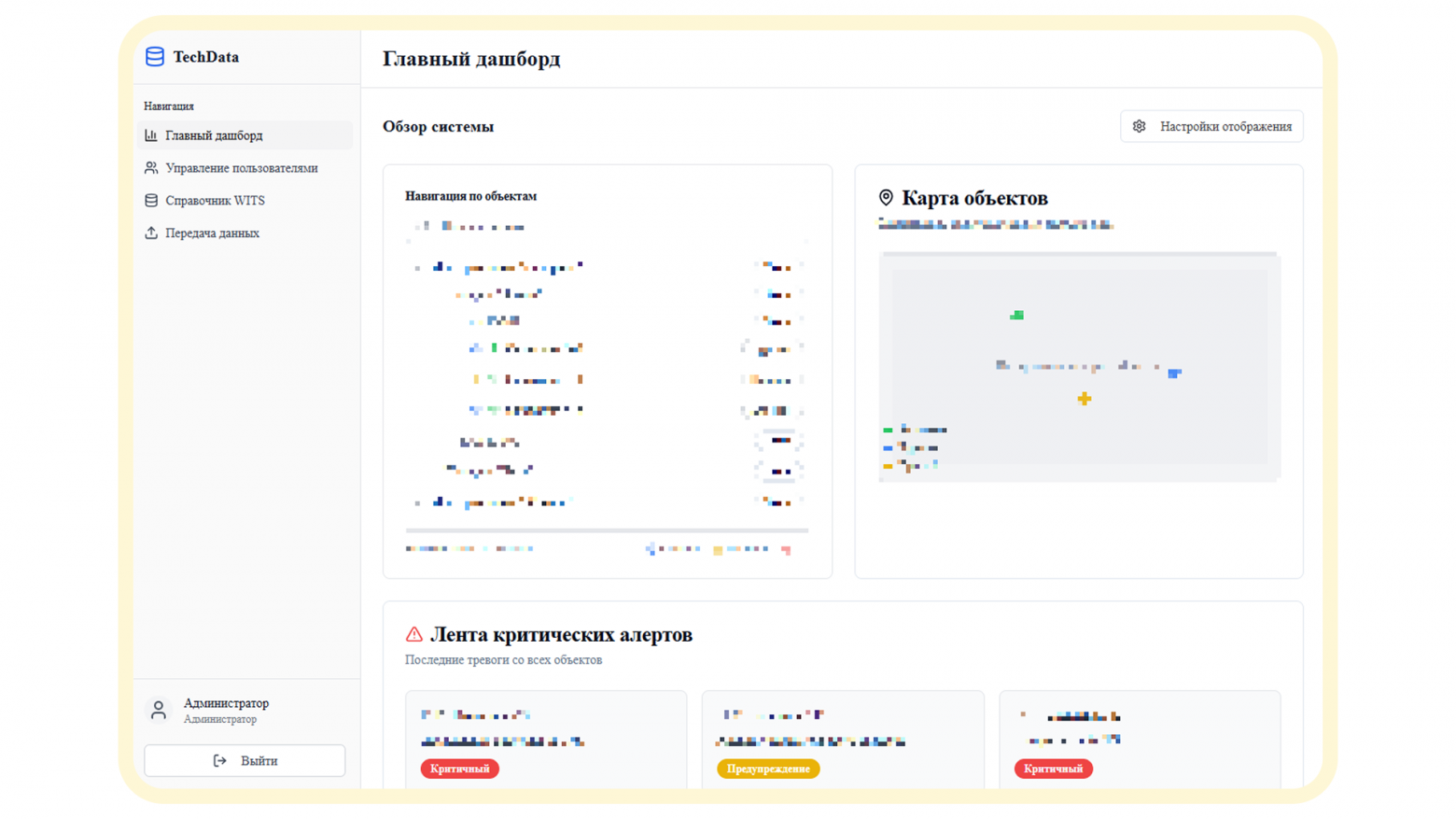1456x819 pixels.
Task: Click the bar chart icon beside Главный дашборд
Action: coord(151,135)
